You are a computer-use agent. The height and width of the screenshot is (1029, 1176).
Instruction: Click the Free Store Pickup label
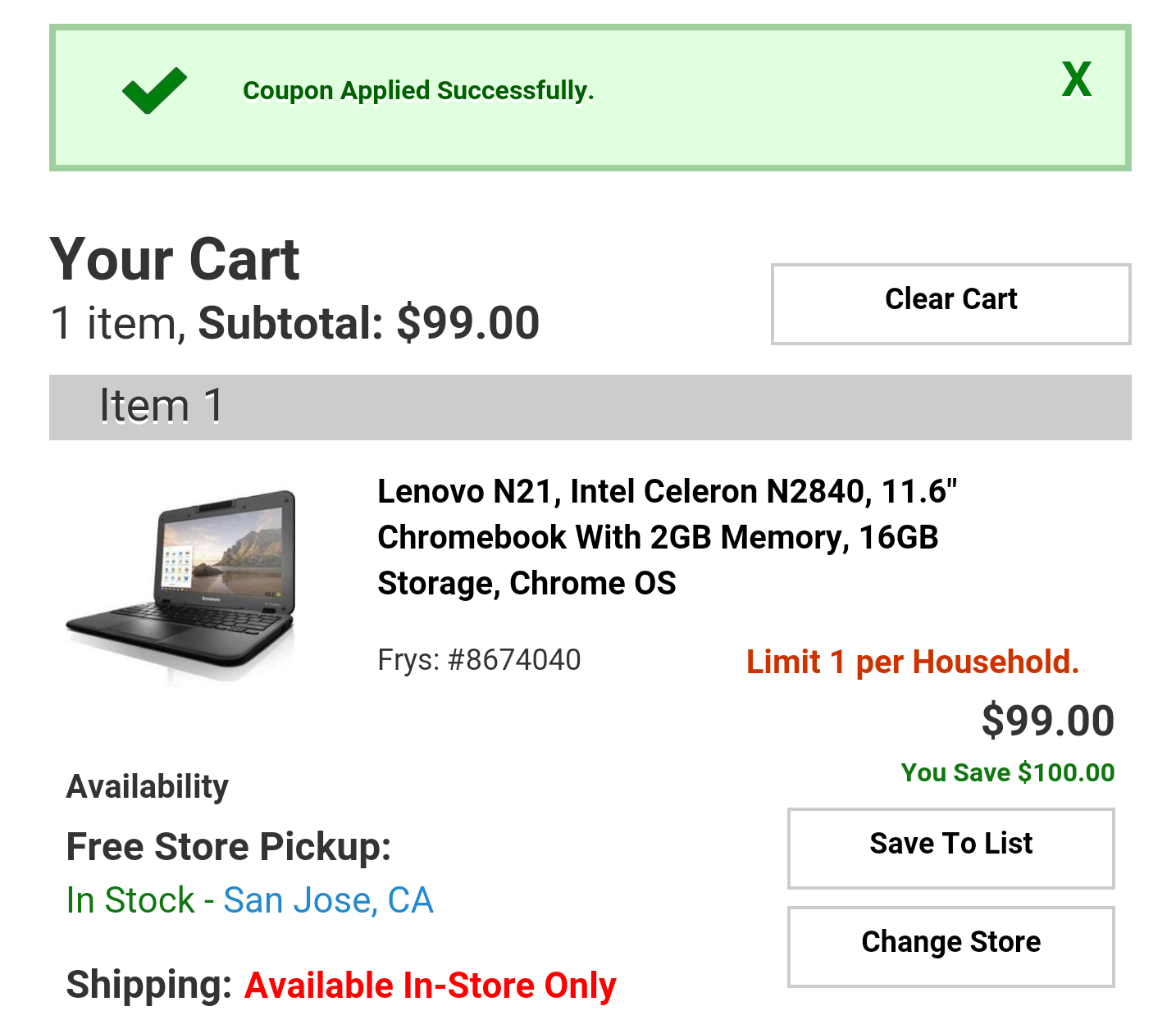pos(229,846)
